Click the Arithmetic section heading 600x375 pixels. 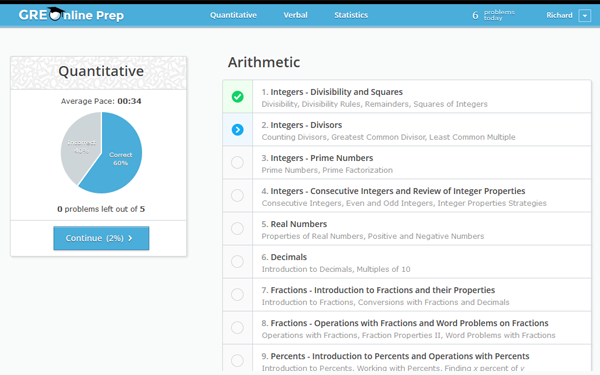click(x=264, y=62)
